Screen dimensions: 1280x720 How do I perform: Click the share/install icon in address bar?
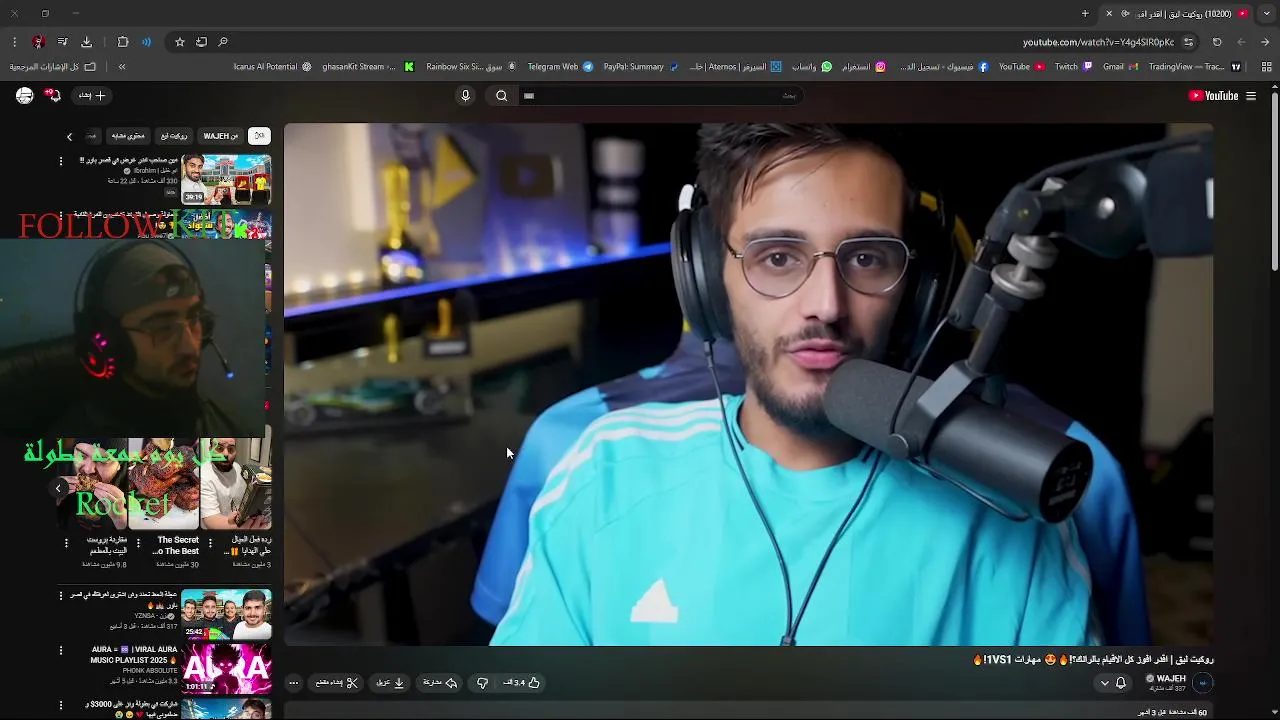(201, 42)
